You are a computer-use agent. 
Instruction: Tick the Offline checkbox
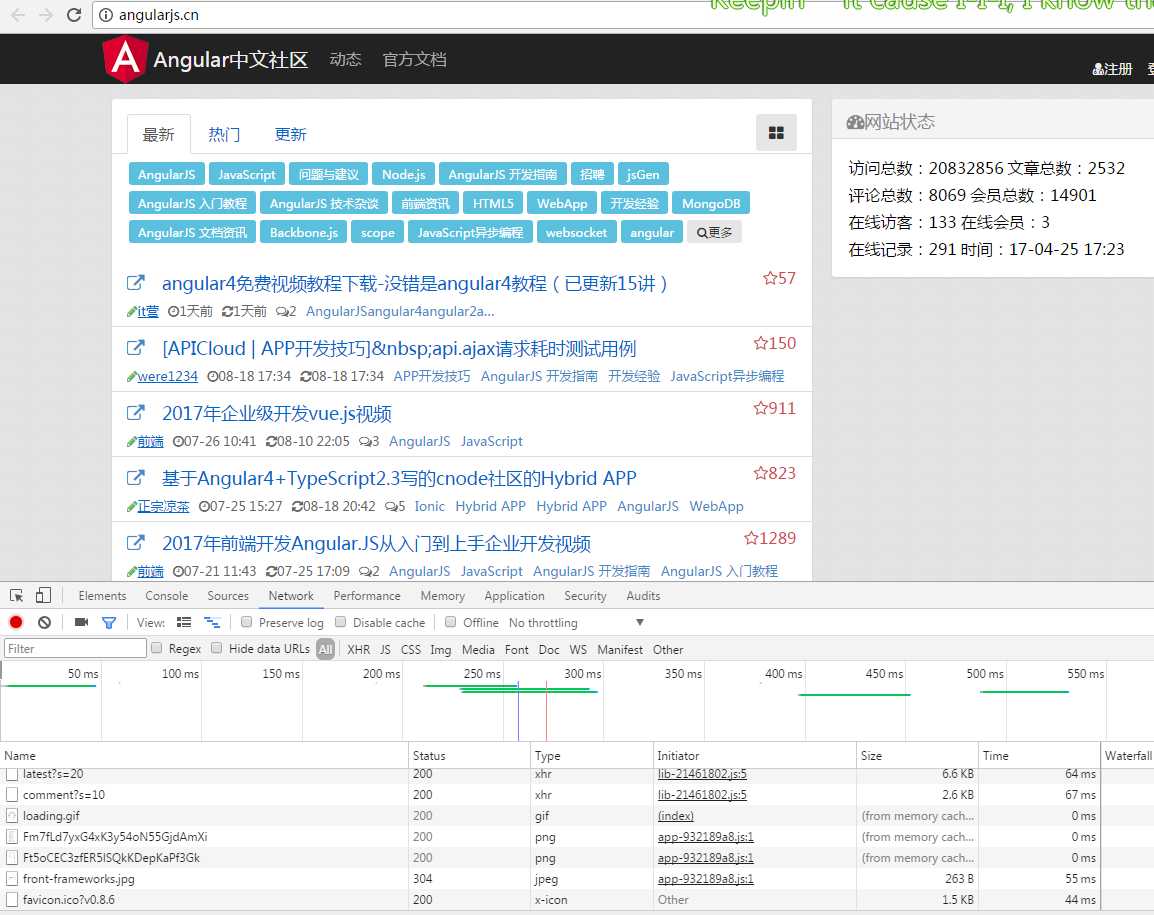click(450, 622)
